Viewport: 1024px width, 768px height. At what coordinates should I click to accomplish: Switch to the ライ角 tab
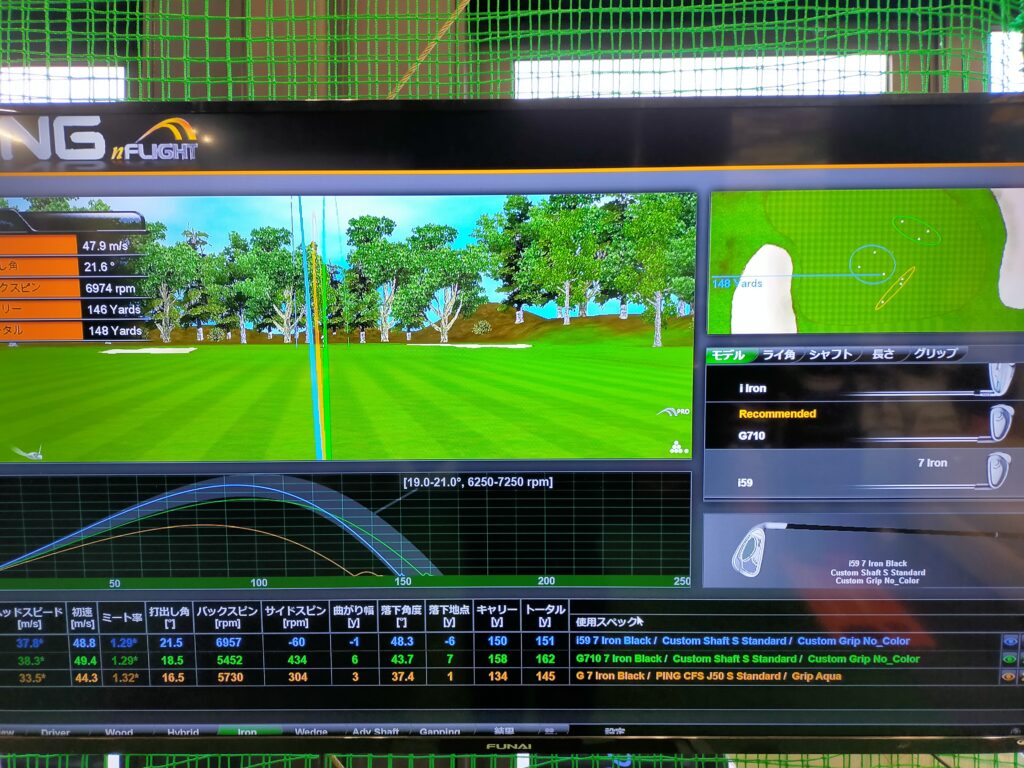[x=780, y=354]
